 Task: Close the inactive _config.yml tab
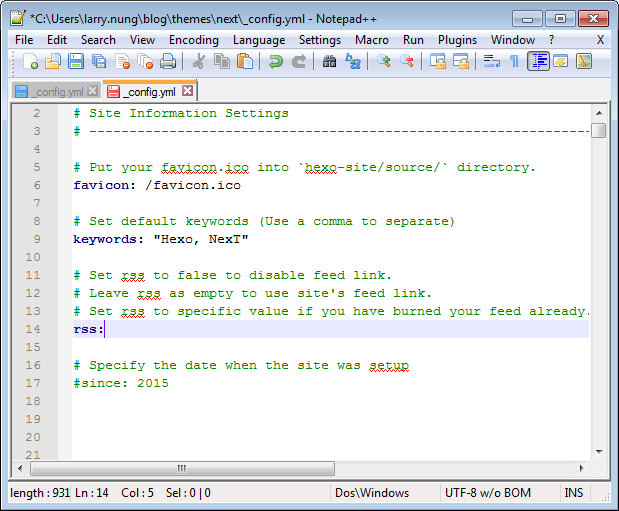click(92, 91)
